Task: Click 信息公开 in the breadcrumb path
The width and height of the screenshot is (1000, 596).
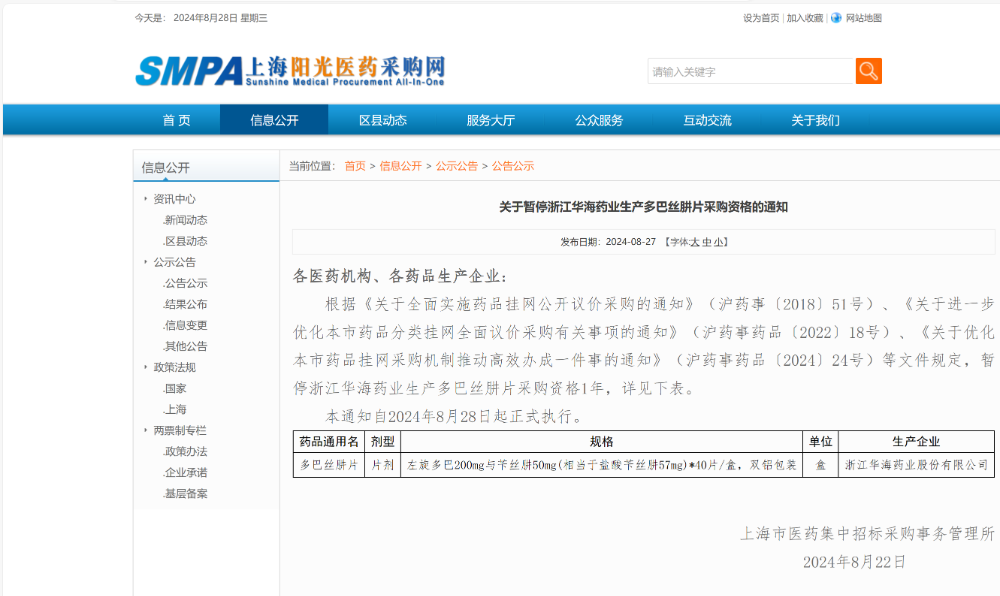Action: coord(400,166)
